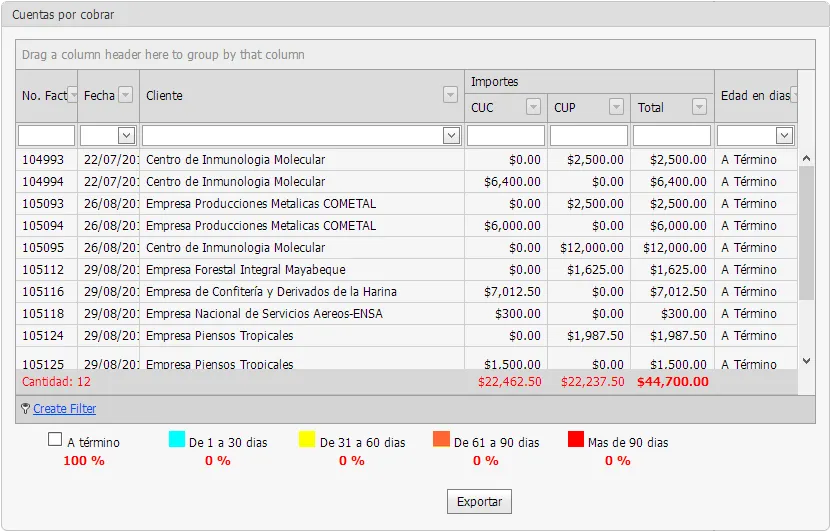Click the $300.00 CUC amount cell
The width and height of the screenshot is (837, 532).
click(x=518, y=313)
